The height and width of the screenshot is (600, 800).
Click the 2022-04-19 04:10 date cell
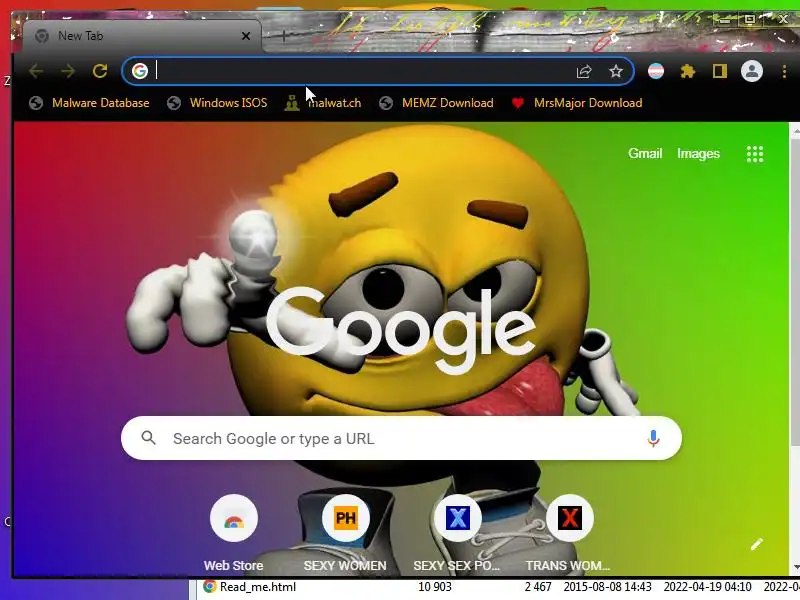coord(707,587)
